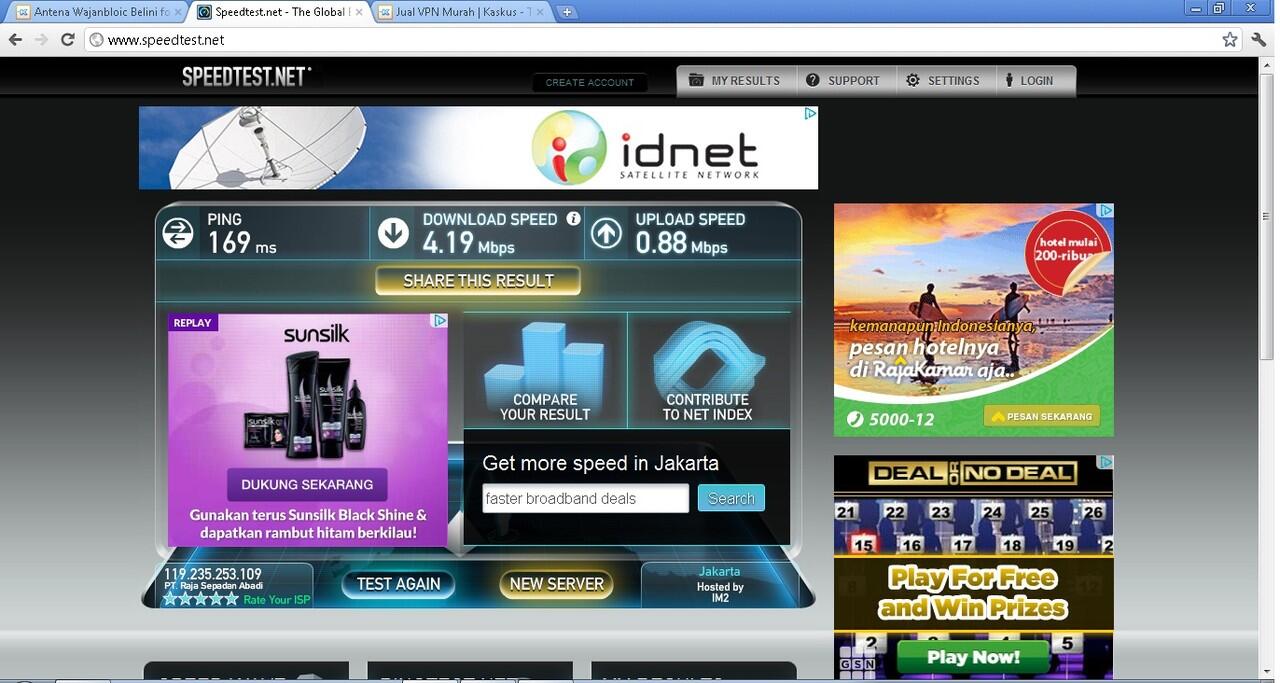Screen dimensions: 1280x683
Task: Click download speed info icon
Action: (x=573, y=218)
